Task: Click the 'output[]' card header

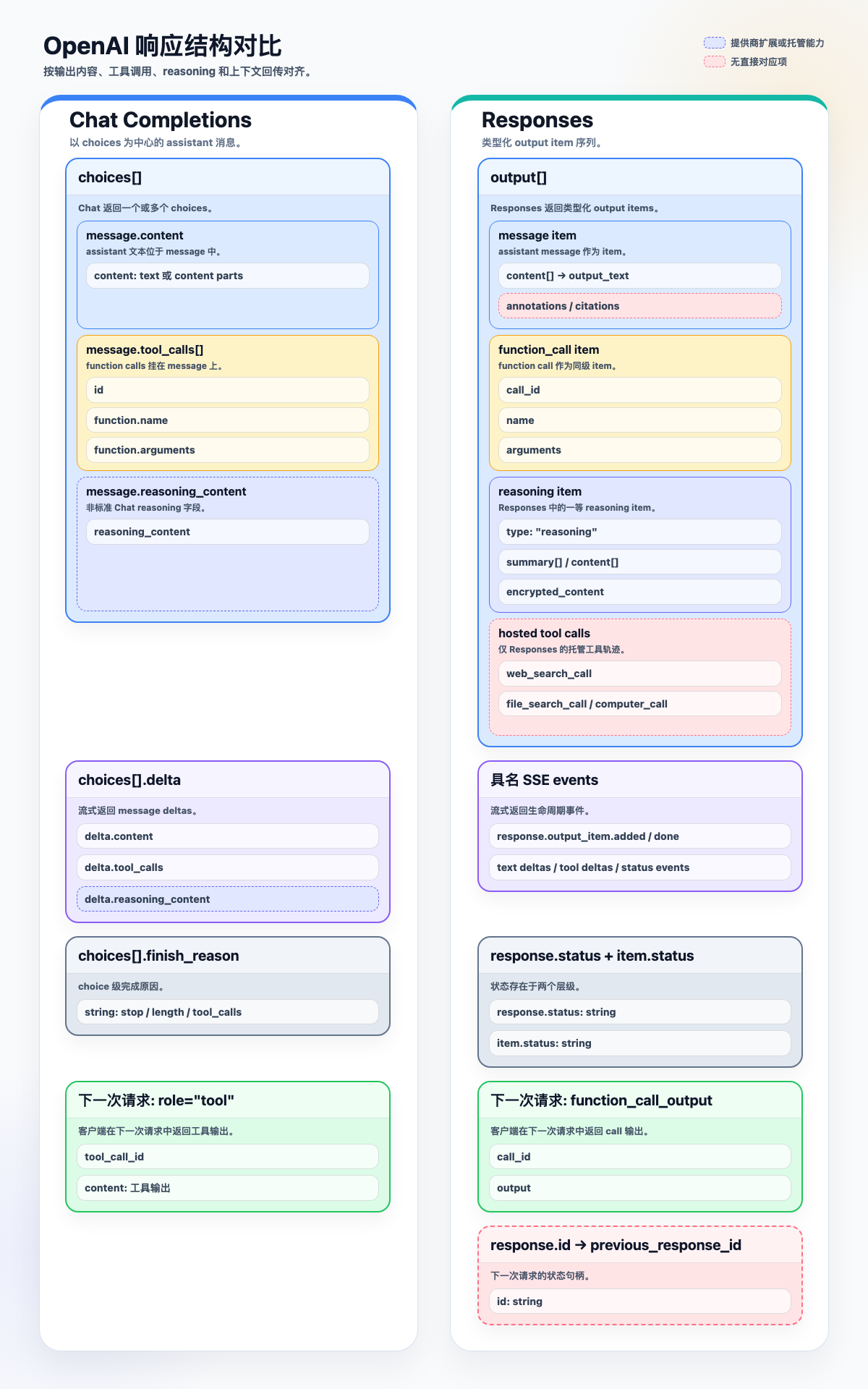Action: pyautogui.click(x=640, y=177)
